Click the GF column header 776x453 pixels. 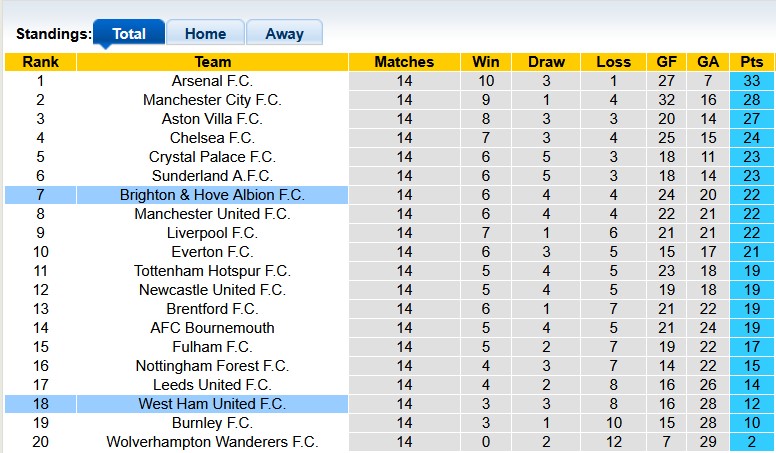click(667, 62)
